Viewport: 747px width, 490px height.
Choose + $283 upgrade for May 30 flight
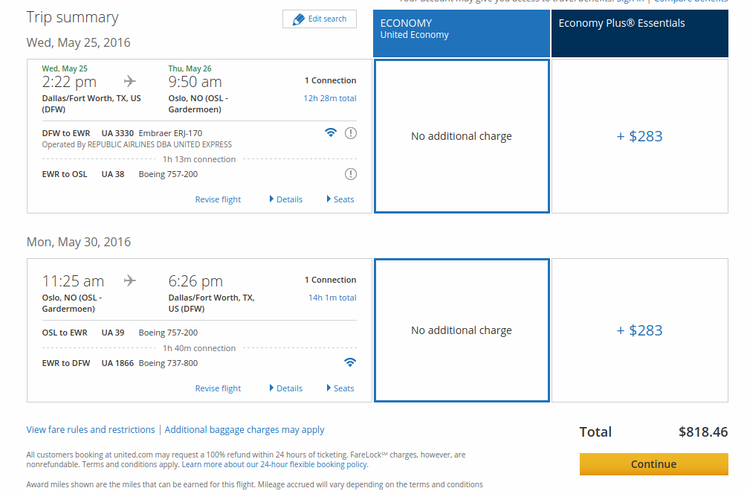pyautogui.click(x=640, y=330)
